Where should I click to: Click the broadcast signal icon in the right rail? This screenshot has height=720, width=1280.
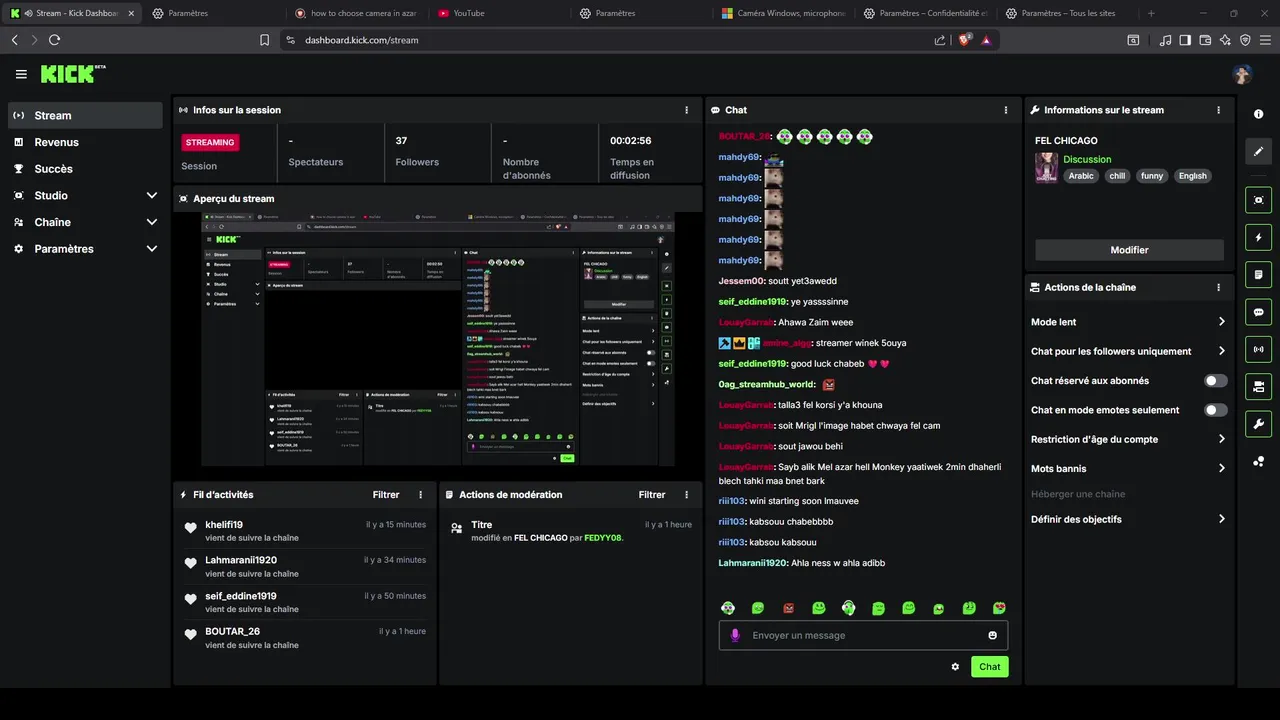[1258, 349]
